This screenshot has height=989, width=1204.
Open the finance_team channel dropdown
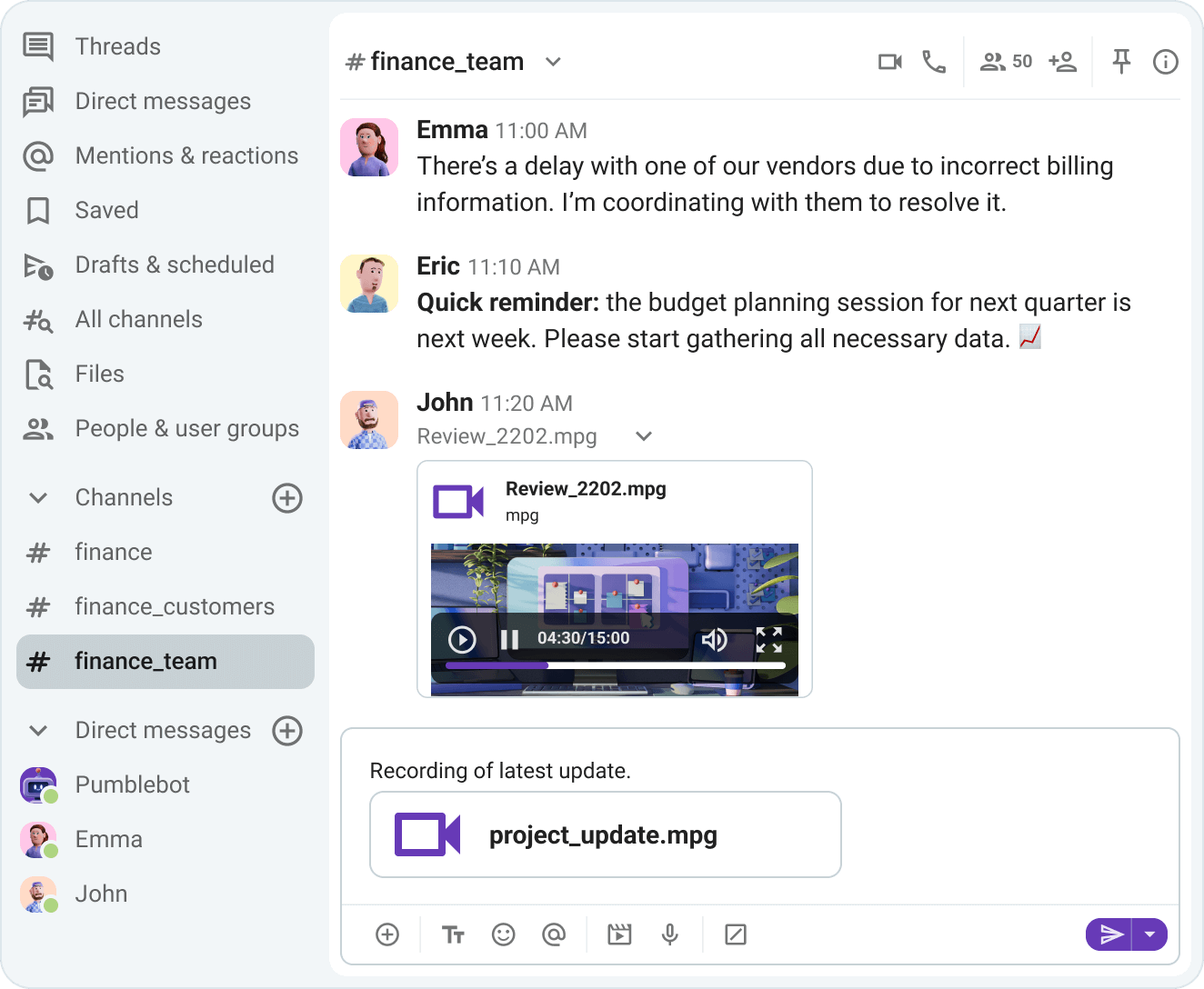point(554,62)
